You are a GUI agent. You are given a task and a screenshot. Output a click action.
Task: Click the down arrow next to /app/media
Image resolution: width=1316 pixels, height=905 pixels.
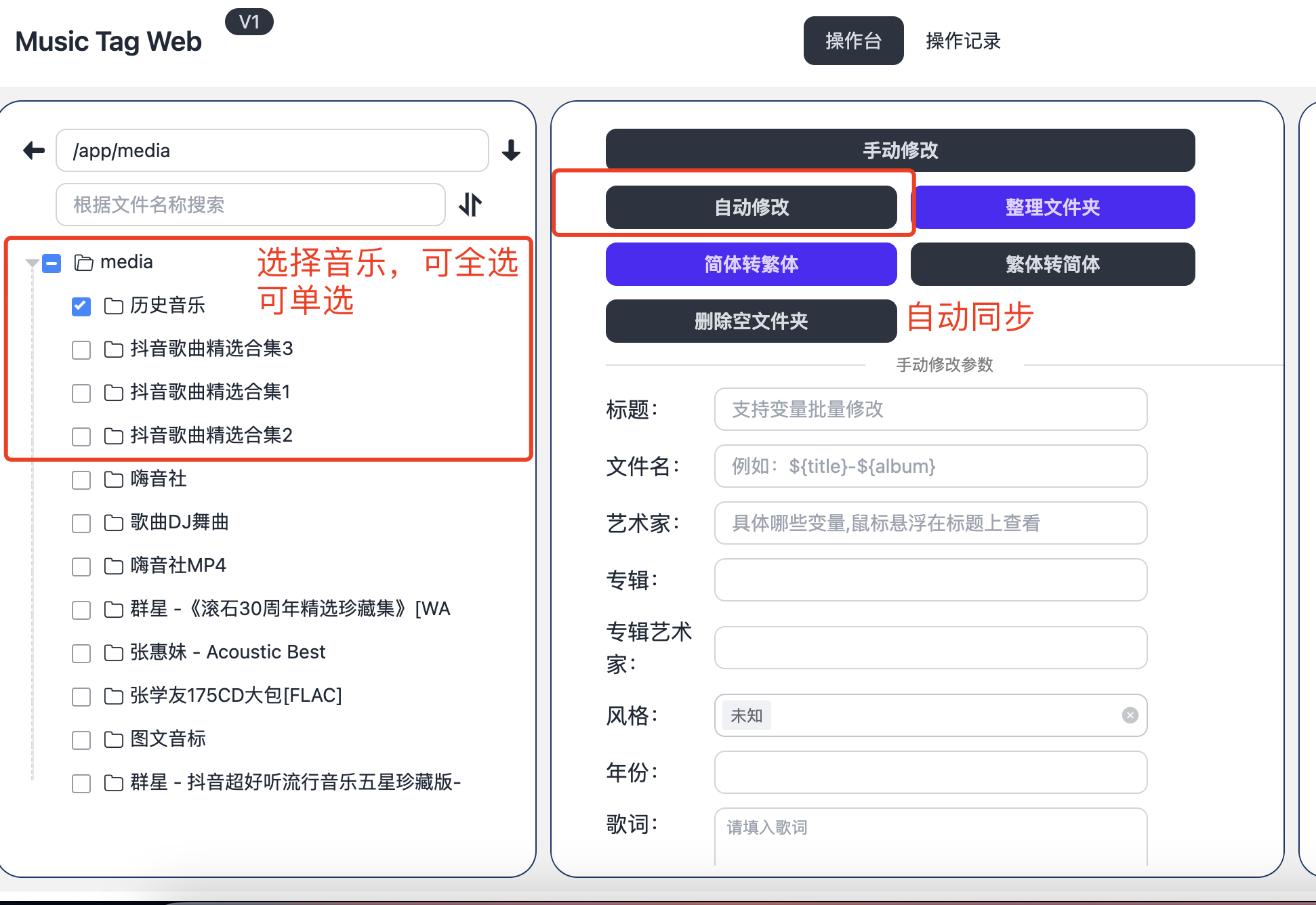(x=511, y=150)
